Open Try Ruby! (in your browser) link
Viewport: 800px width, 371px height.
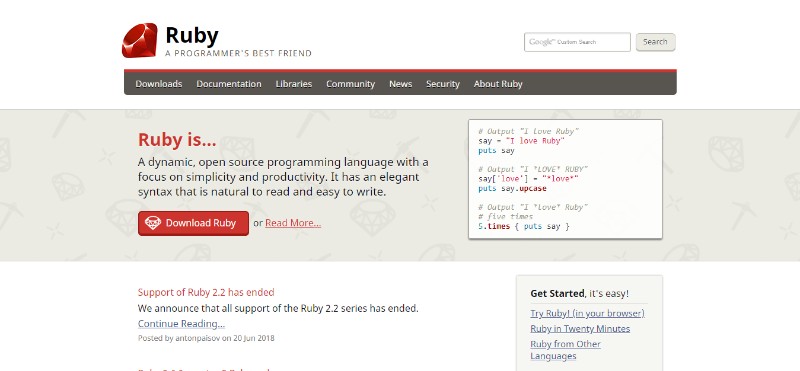(x=587, y=313)
